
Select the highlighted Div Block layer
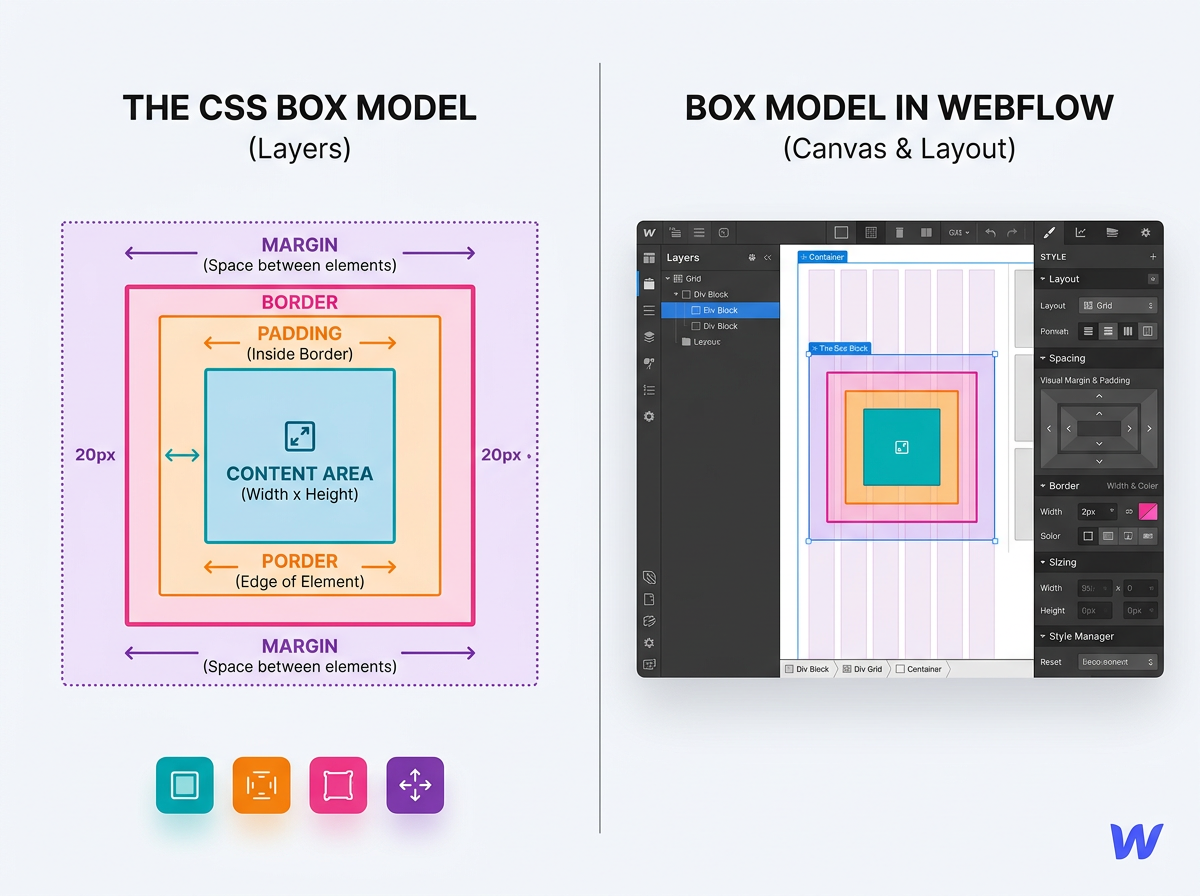coord(720,310)
